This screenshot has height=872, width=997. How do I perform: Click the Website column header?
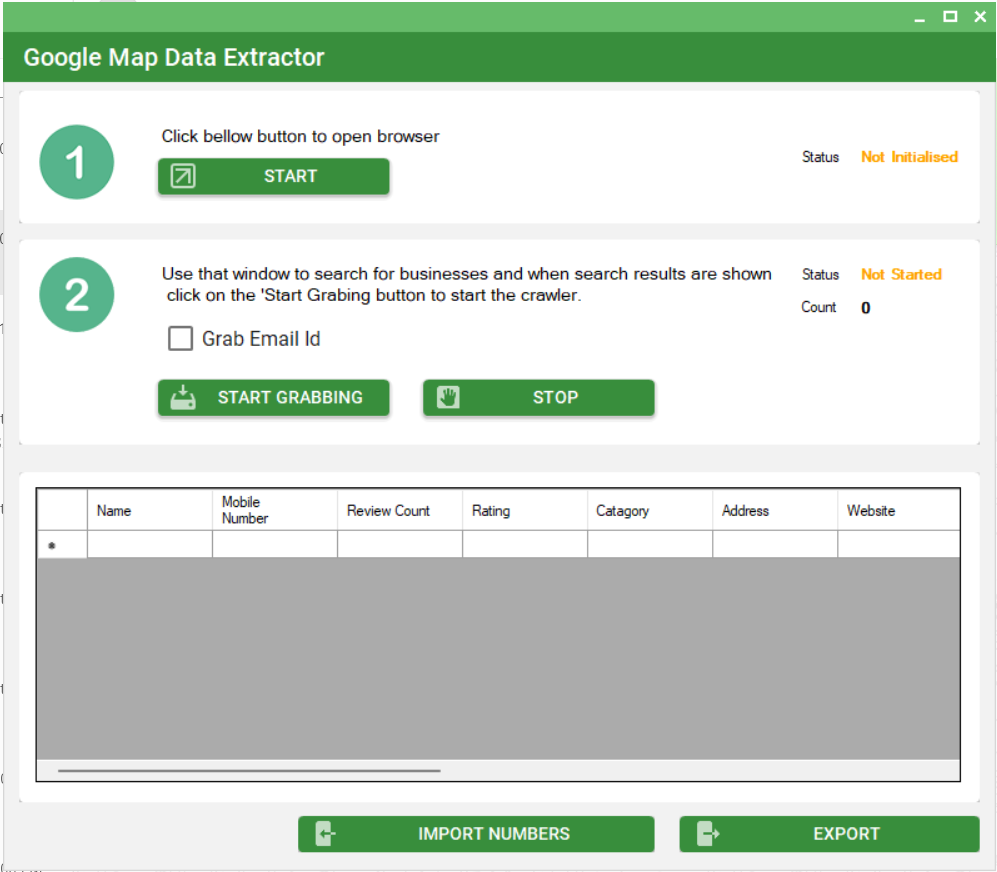899,510
